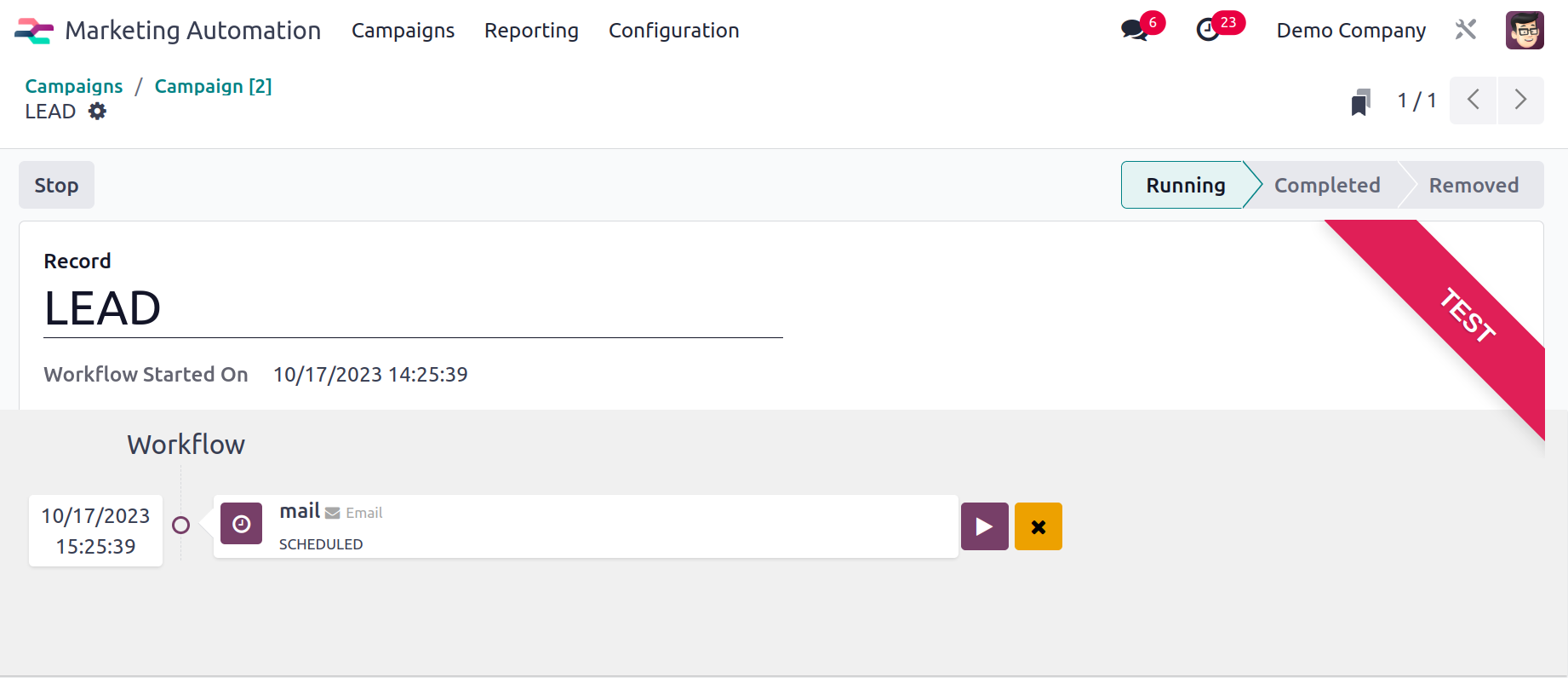Open the user avatar menu

tap(1525, 30)
